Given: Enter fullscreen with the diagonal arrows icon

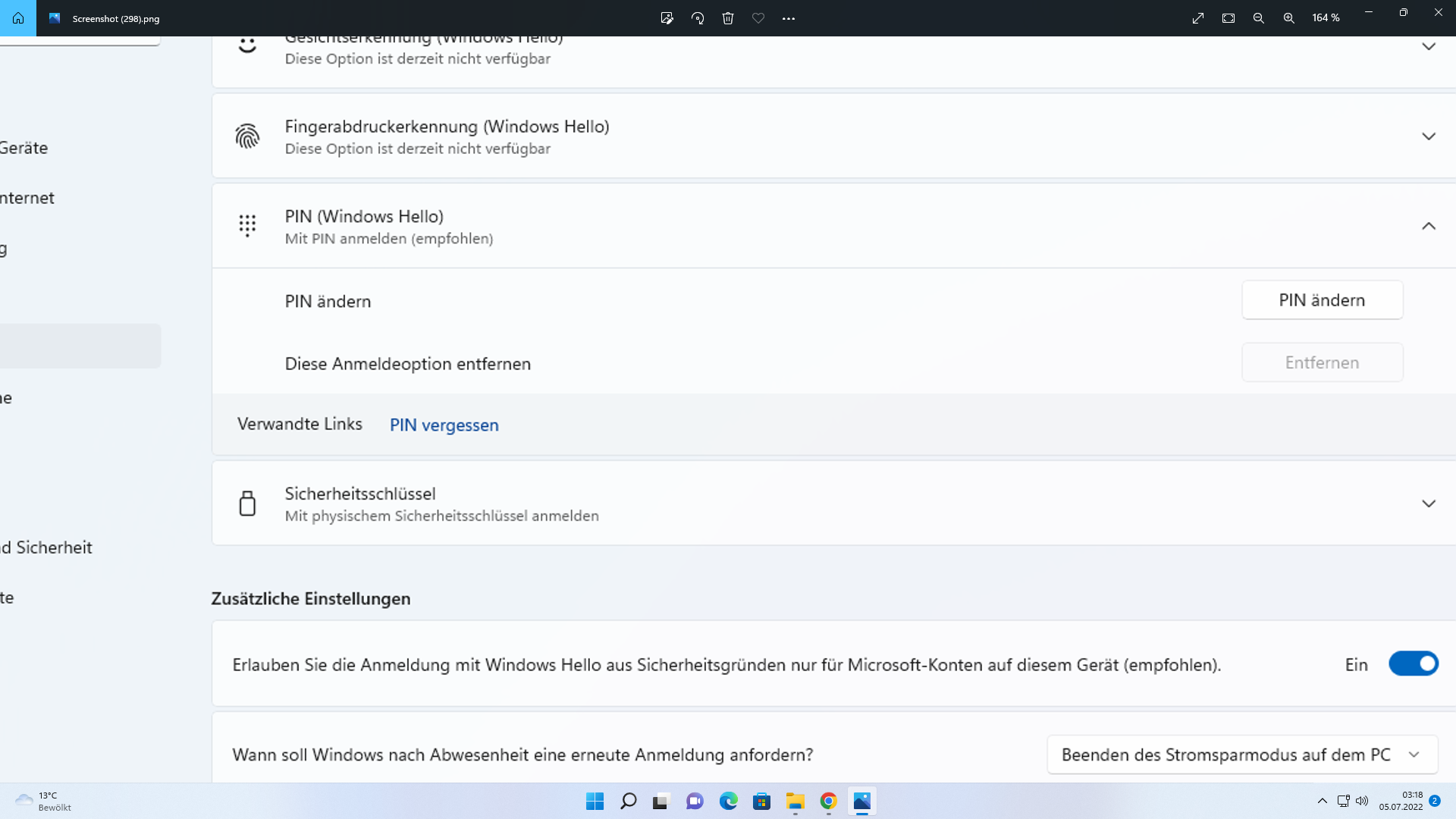Looking at the screenshot, I should 1198,18.
